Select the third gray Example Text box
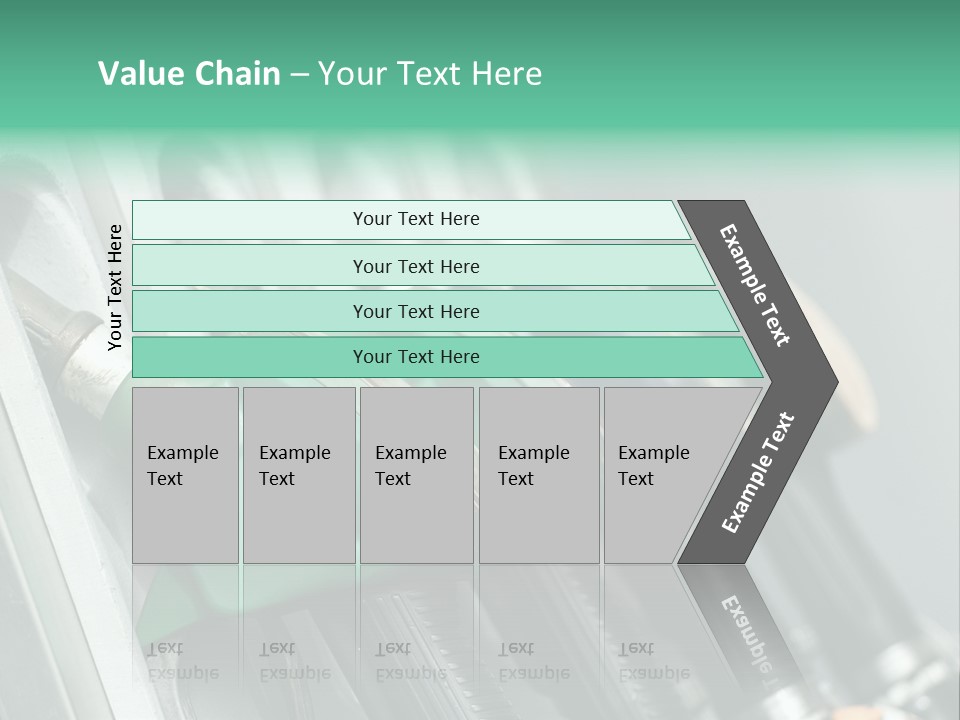This screenshot has width=960, height=720. coord(416,475)
